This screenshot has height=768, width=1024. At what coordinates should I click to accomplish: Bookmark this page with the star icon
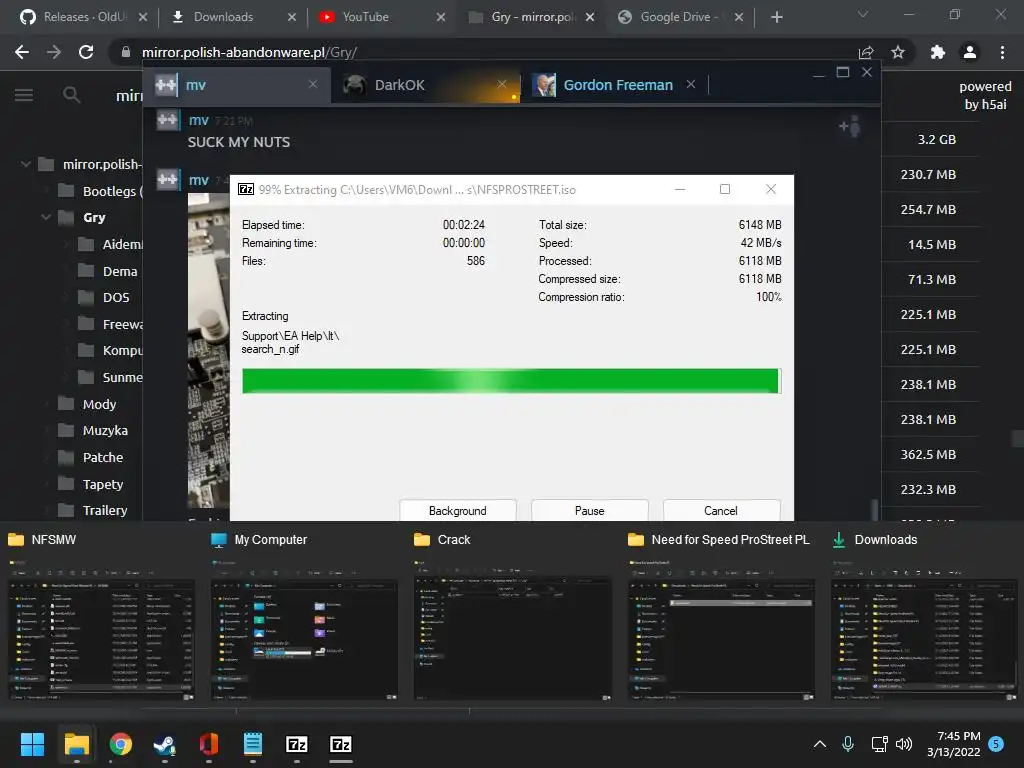(898, 52)
